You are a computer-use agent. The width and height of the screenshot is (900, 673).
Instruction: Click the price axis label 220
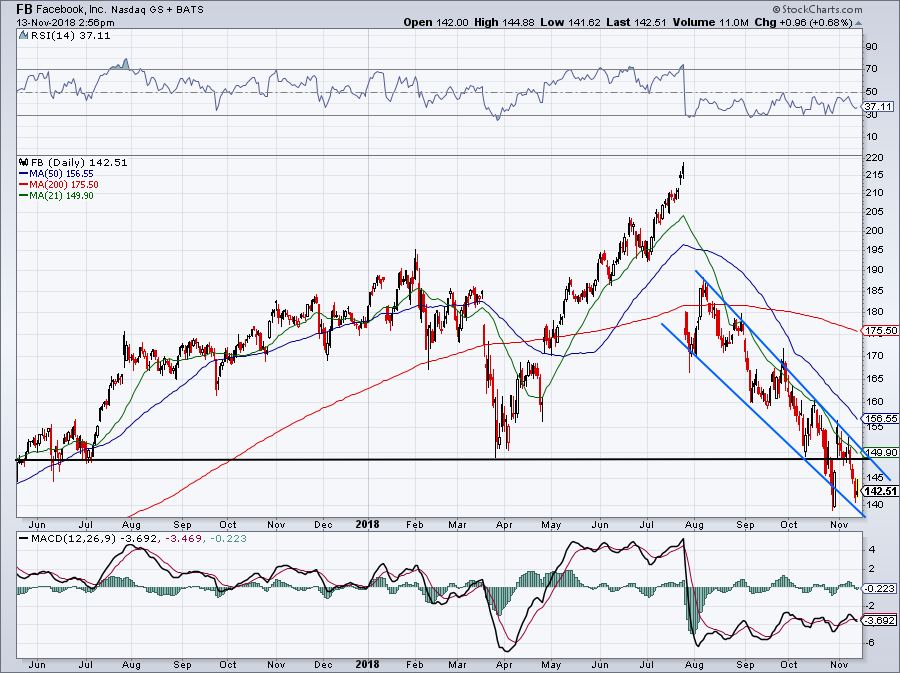pos(875,157)
